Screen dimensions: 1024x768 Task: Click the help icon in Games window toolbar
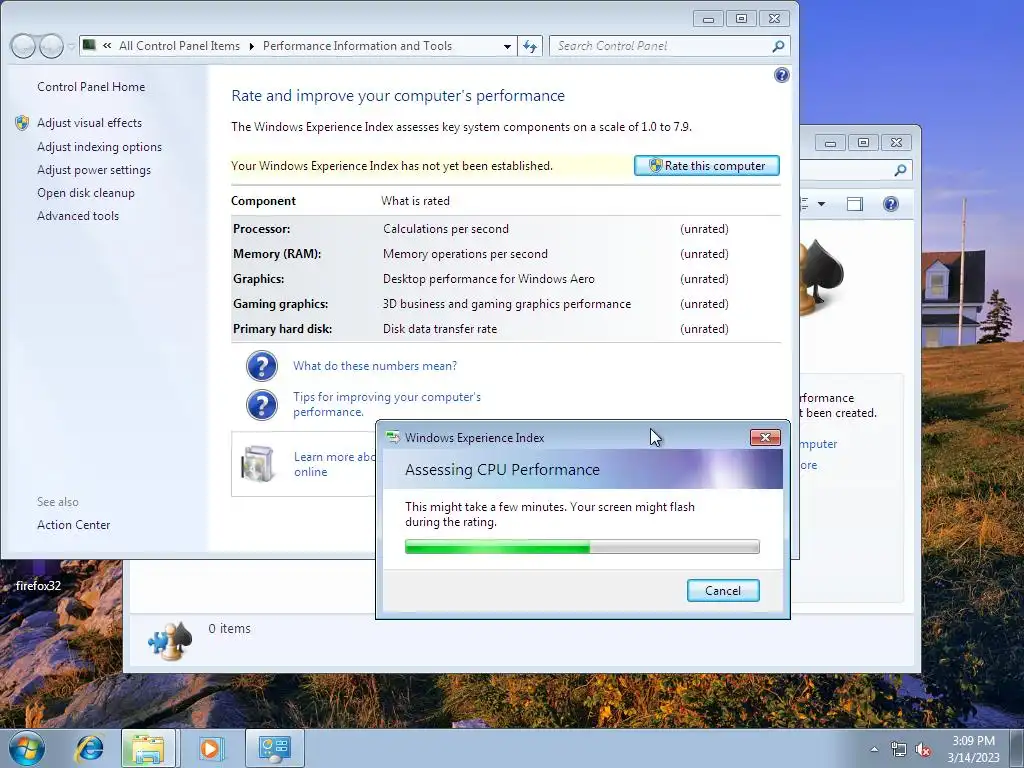pos(891,204)
